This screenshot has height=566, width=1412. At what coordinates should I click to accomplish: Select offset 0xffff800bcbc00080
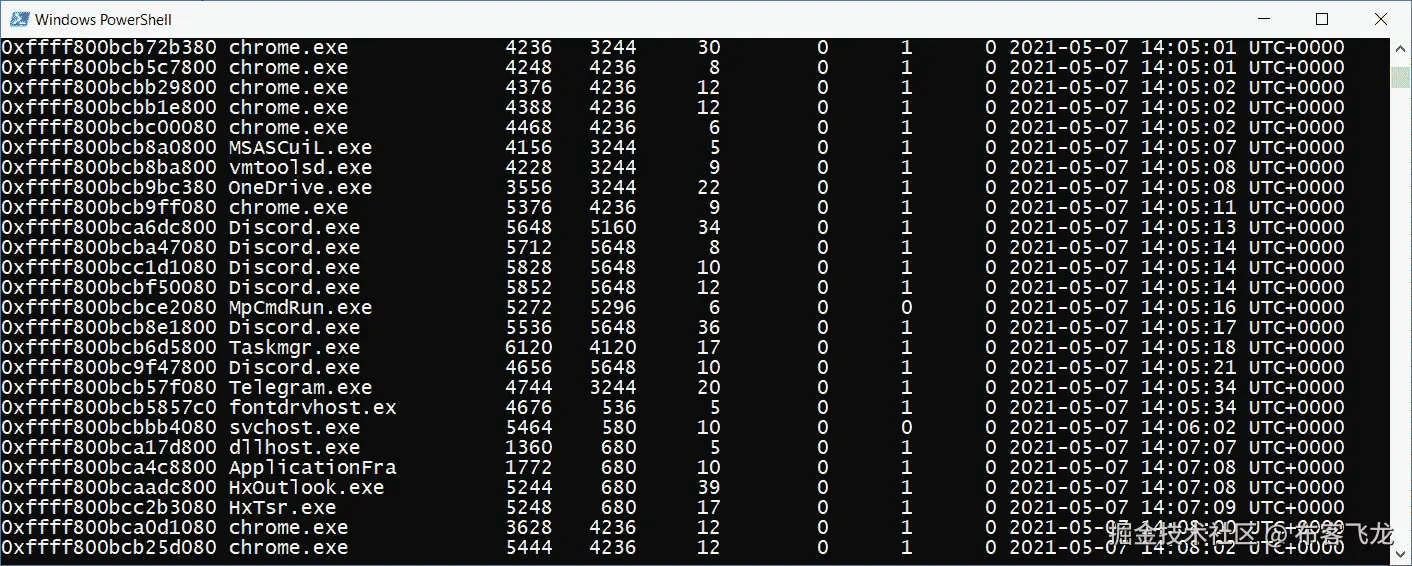pyautogui.click(x=108, y=127)
